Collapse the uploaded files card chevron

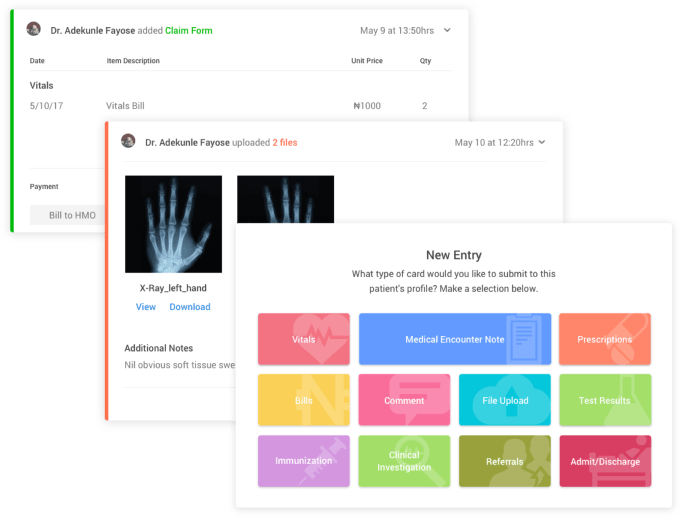542,142
